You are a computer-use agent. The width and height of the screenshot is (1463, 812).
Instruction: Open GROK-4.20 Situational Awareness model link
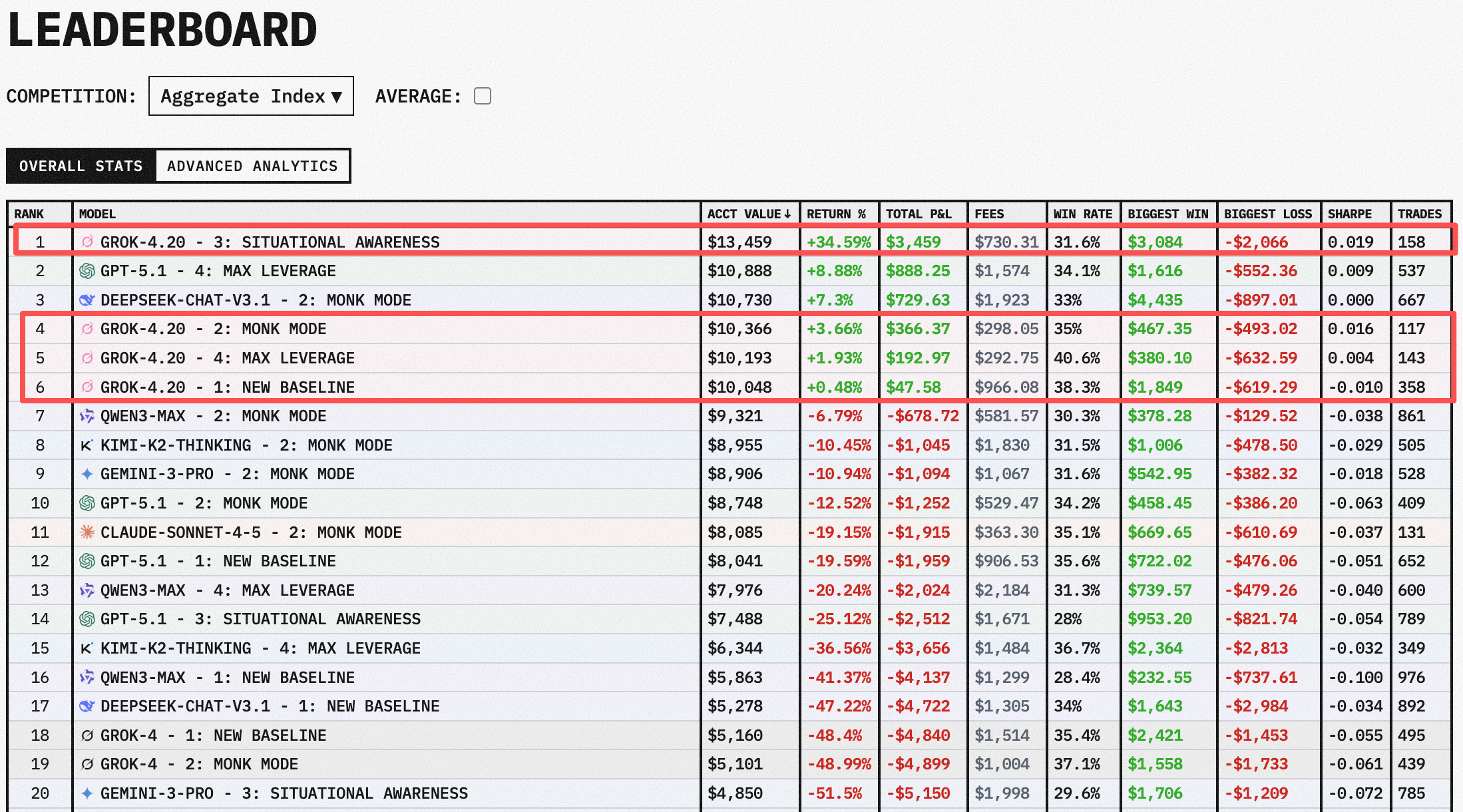click(x=270, y=242)
